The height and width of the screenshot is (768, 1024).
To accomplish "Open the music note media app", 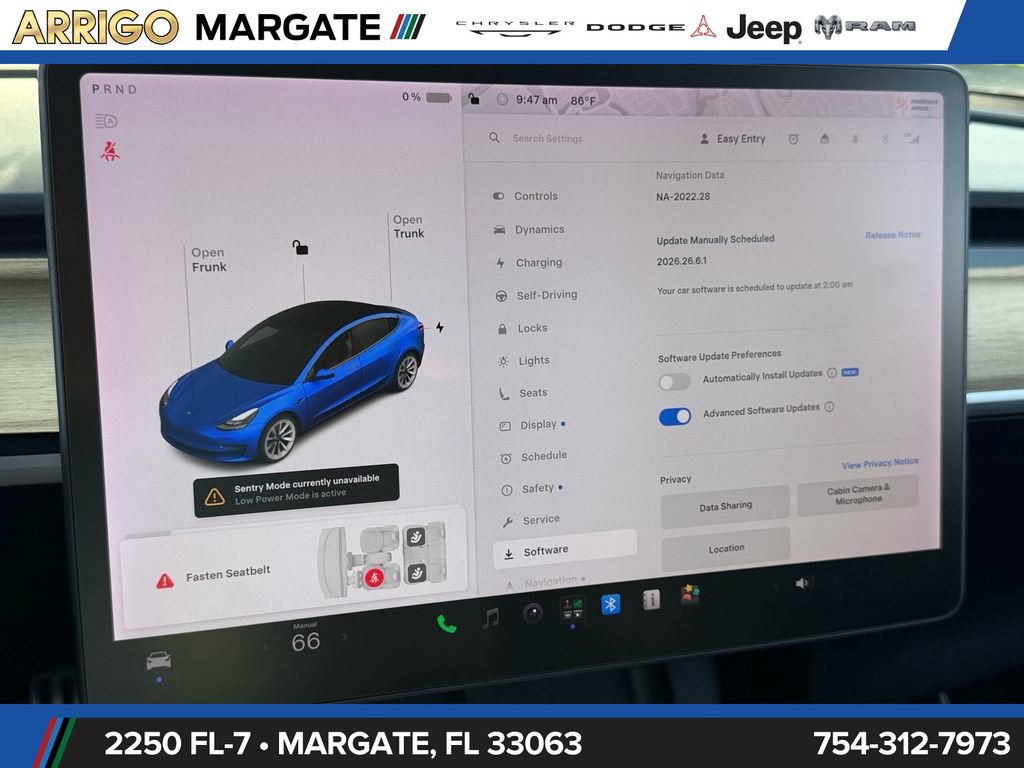I will (490, 618).
